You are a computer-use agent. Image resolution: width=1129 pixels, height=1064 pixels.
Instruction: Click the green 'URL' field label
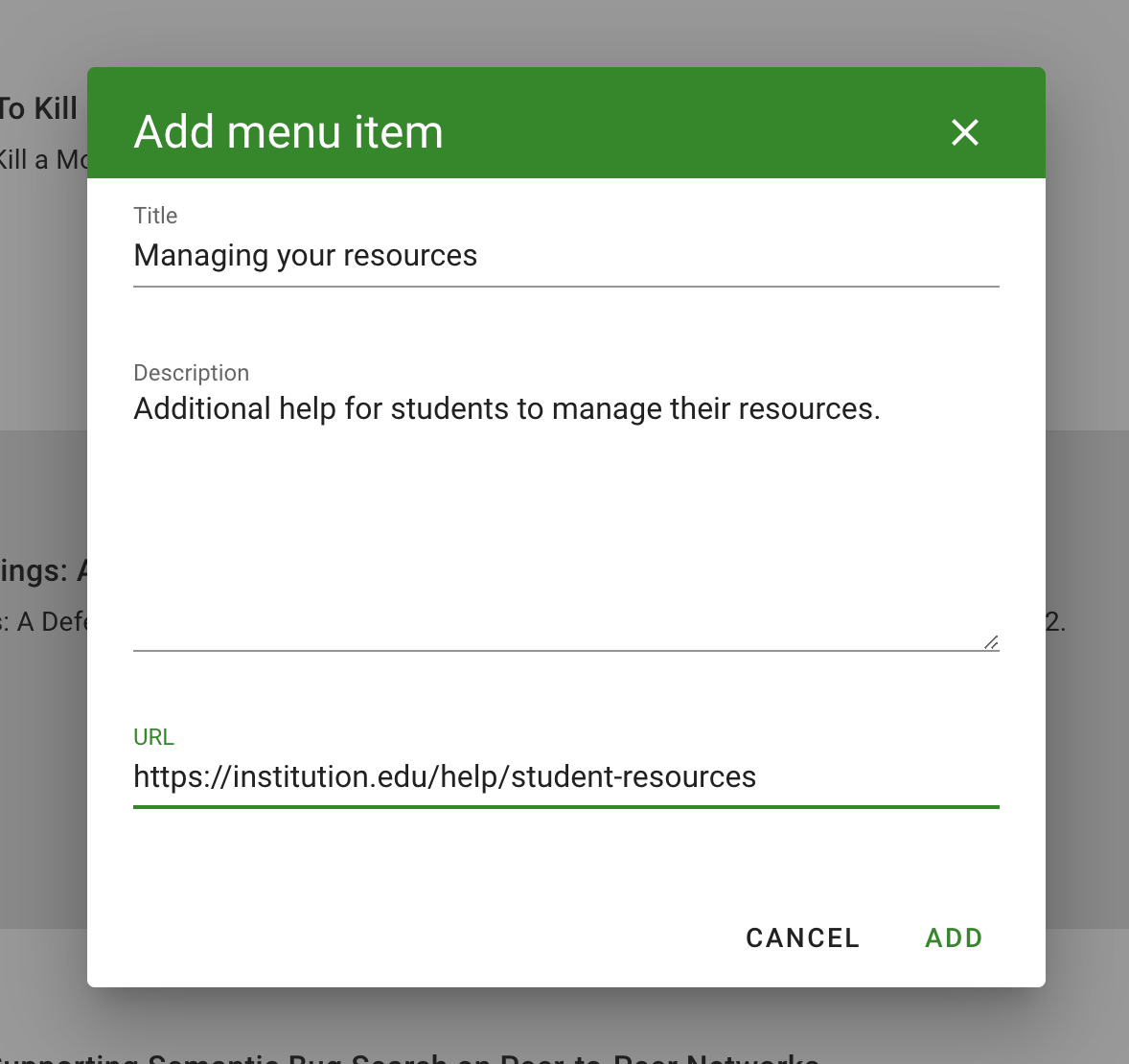153,737
